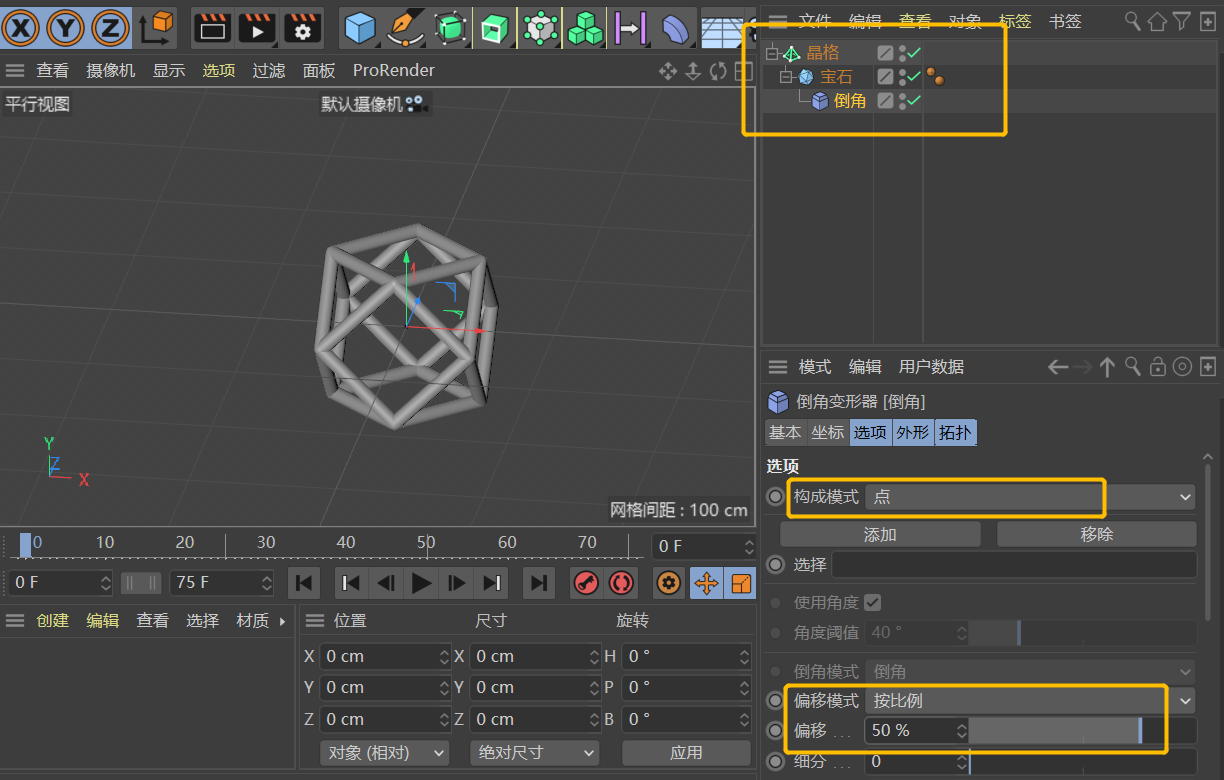Toggle the 宝石 object's enable checkmark
Viewport: 1224px width, 780px height.
click(914, 76)
